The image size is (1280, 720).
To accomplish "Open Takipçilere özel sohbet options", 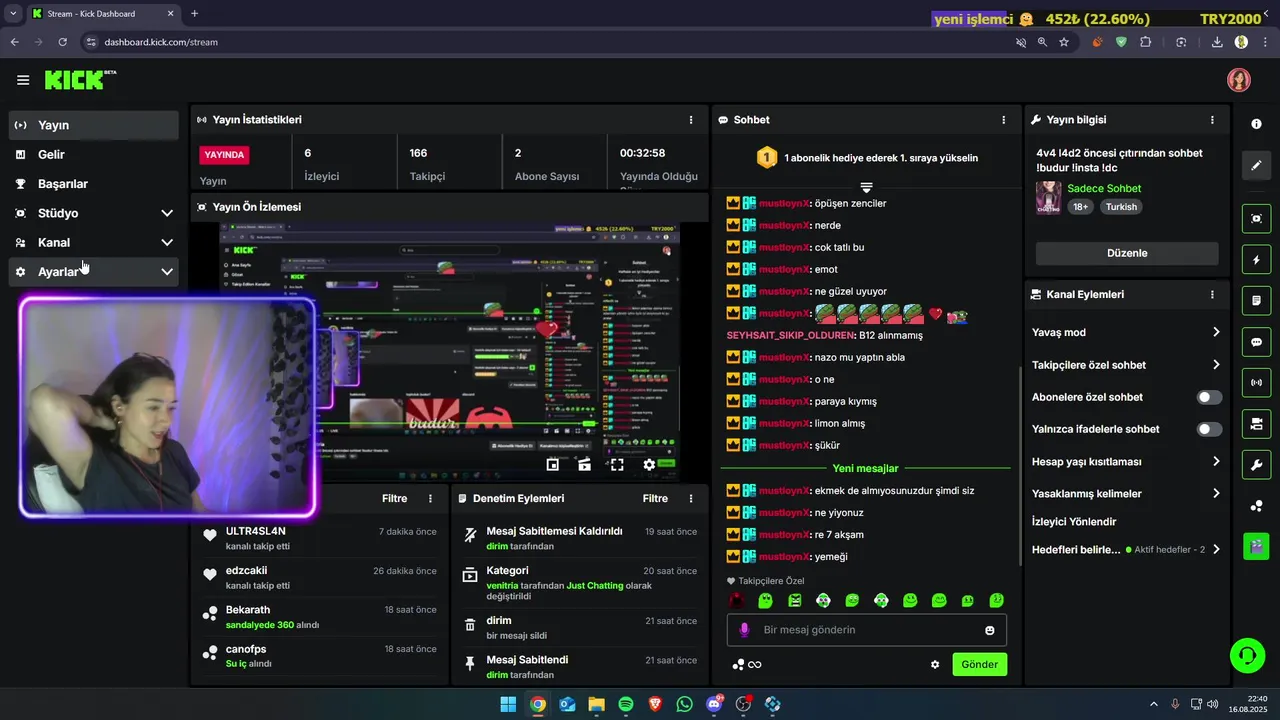I will (1127, 365).
